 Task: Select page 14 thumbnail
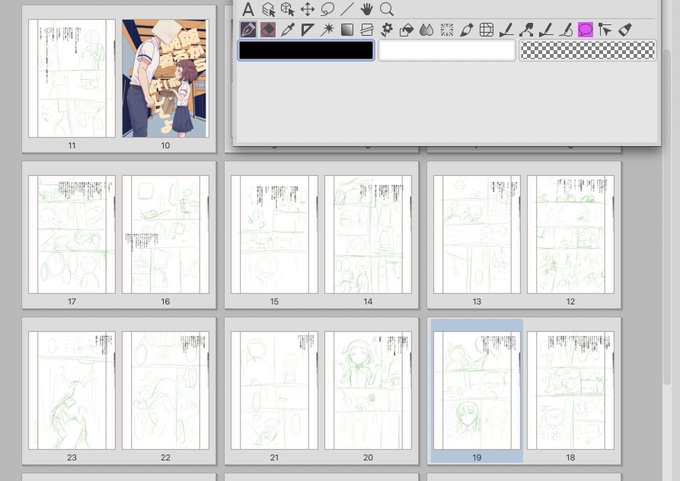(x=368, y=234)
